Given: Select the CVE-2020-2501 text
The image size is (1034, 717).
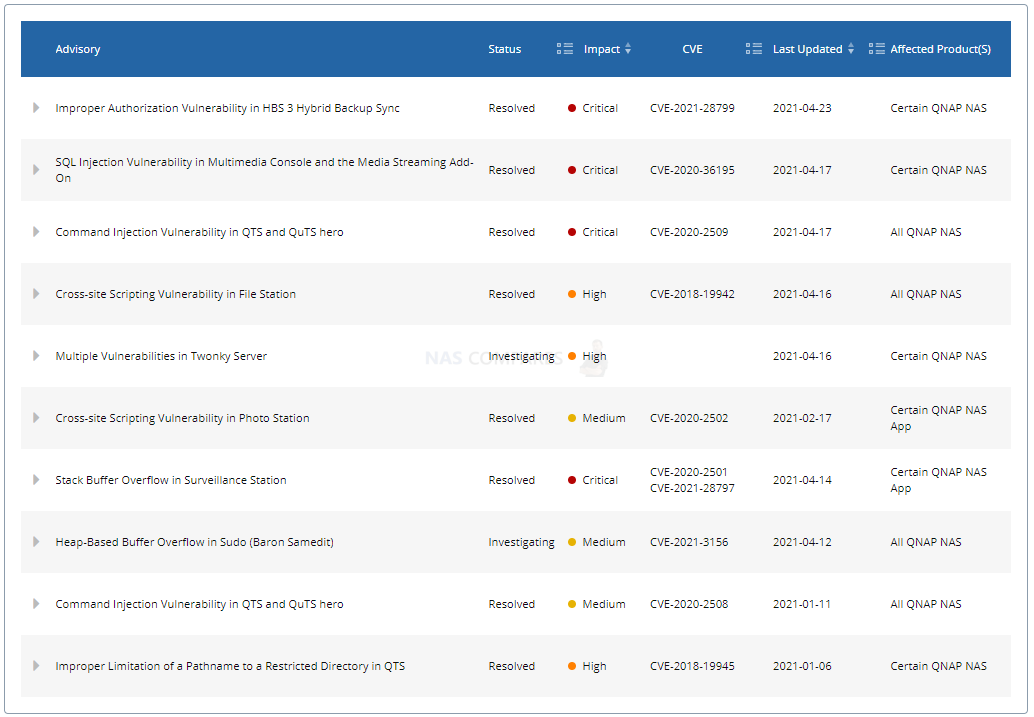Looking at the screenshot, I should (x=688, y=472).
